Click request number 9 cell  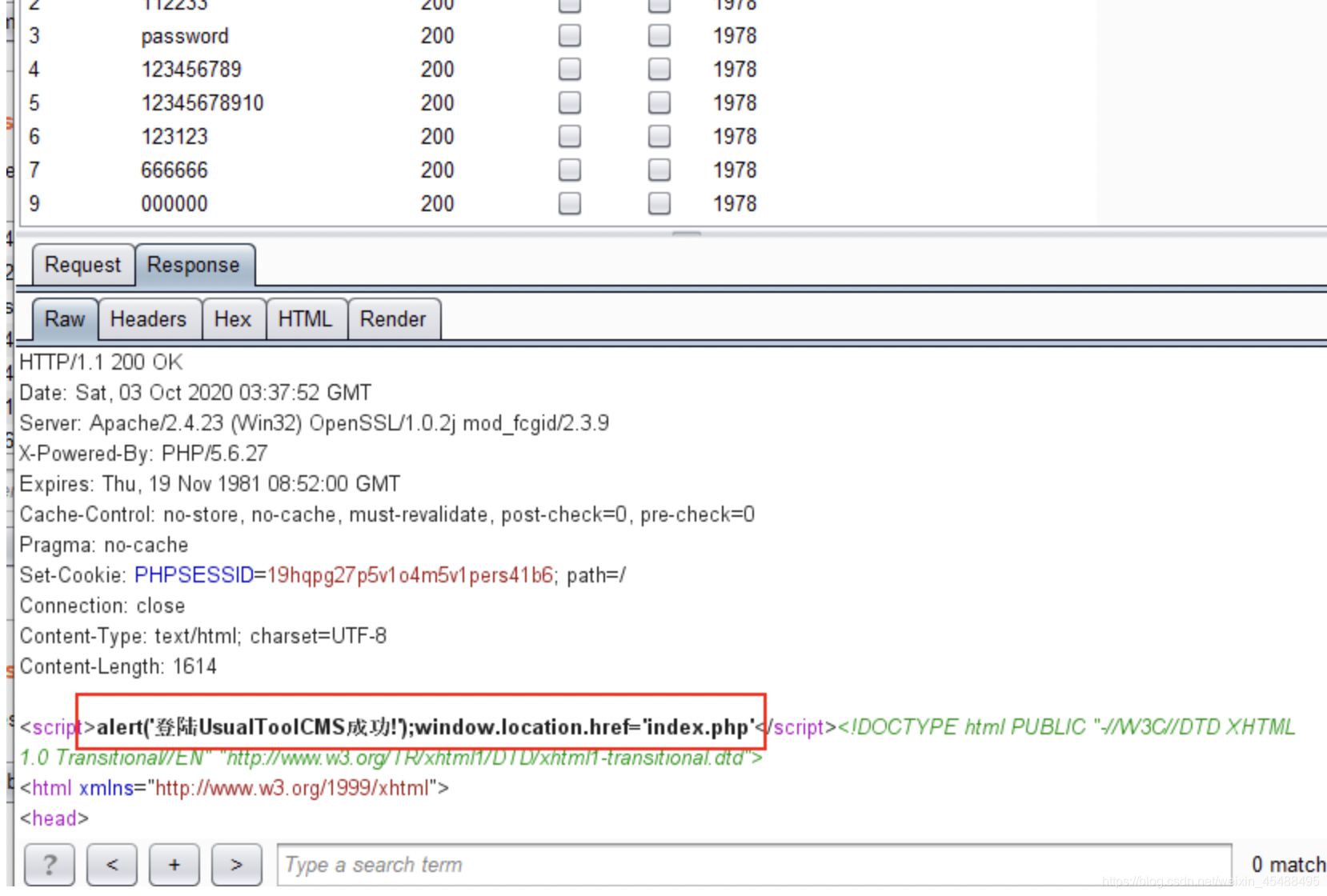pyautogui.click(x=34, y=204)
